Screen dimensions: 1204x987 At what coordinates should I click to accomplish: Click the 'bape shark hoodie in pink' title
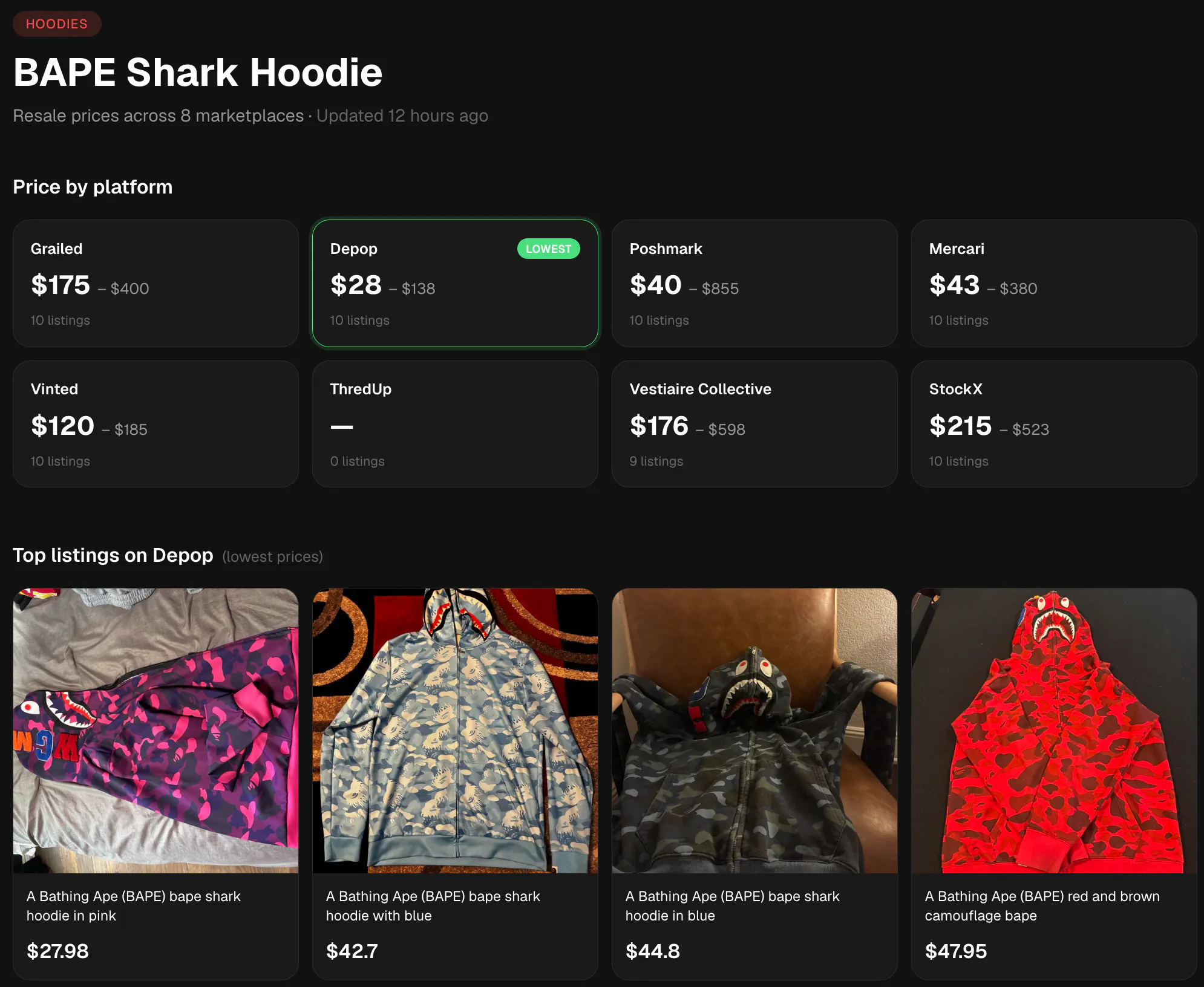tap(134, 906)
